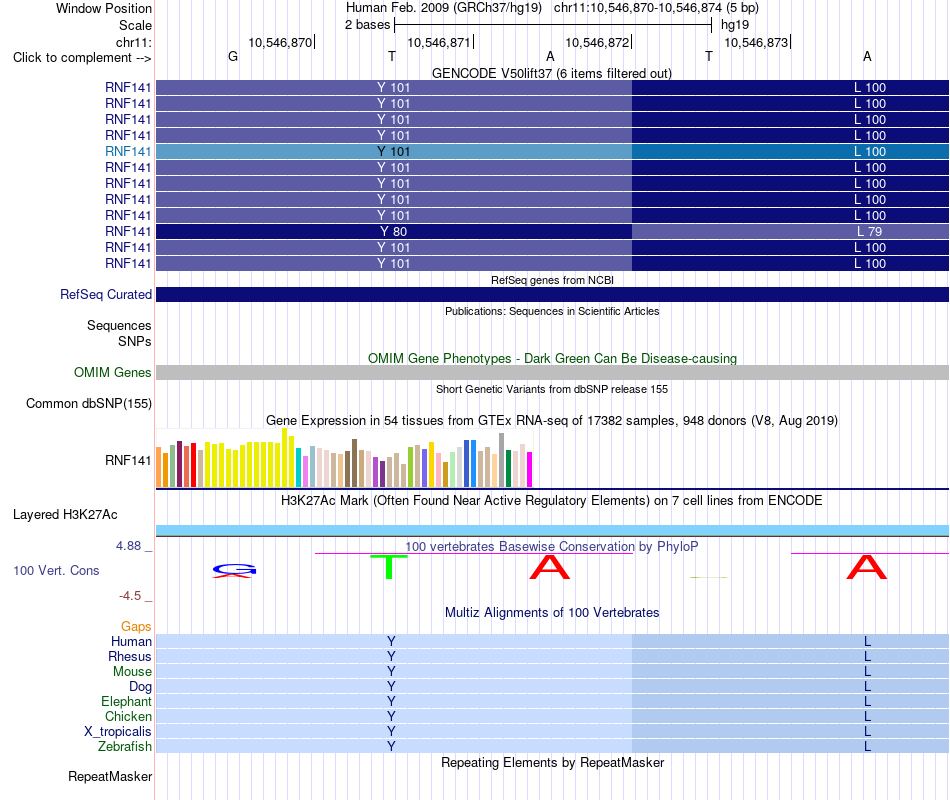Screen dimensions: 950x800
Task: Click the Y 80 codon in the RNF141 track
Action: click(x=394, y=232)
